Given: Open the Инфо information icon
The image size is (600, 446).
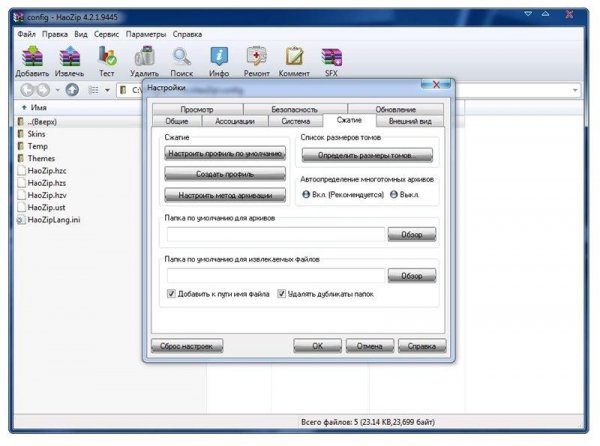Looking at the screenshot, I should tap(219, 61).
